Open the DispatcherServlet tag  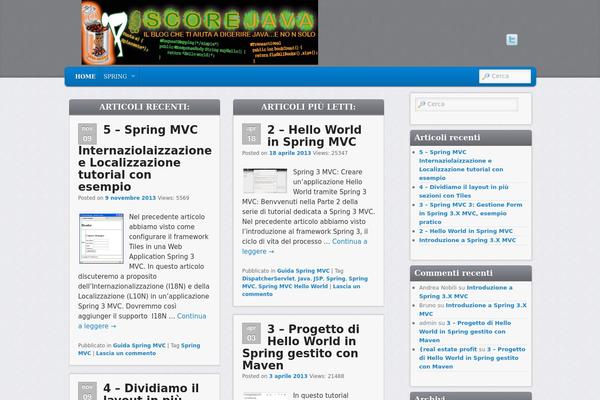click(x=268, y=279)
